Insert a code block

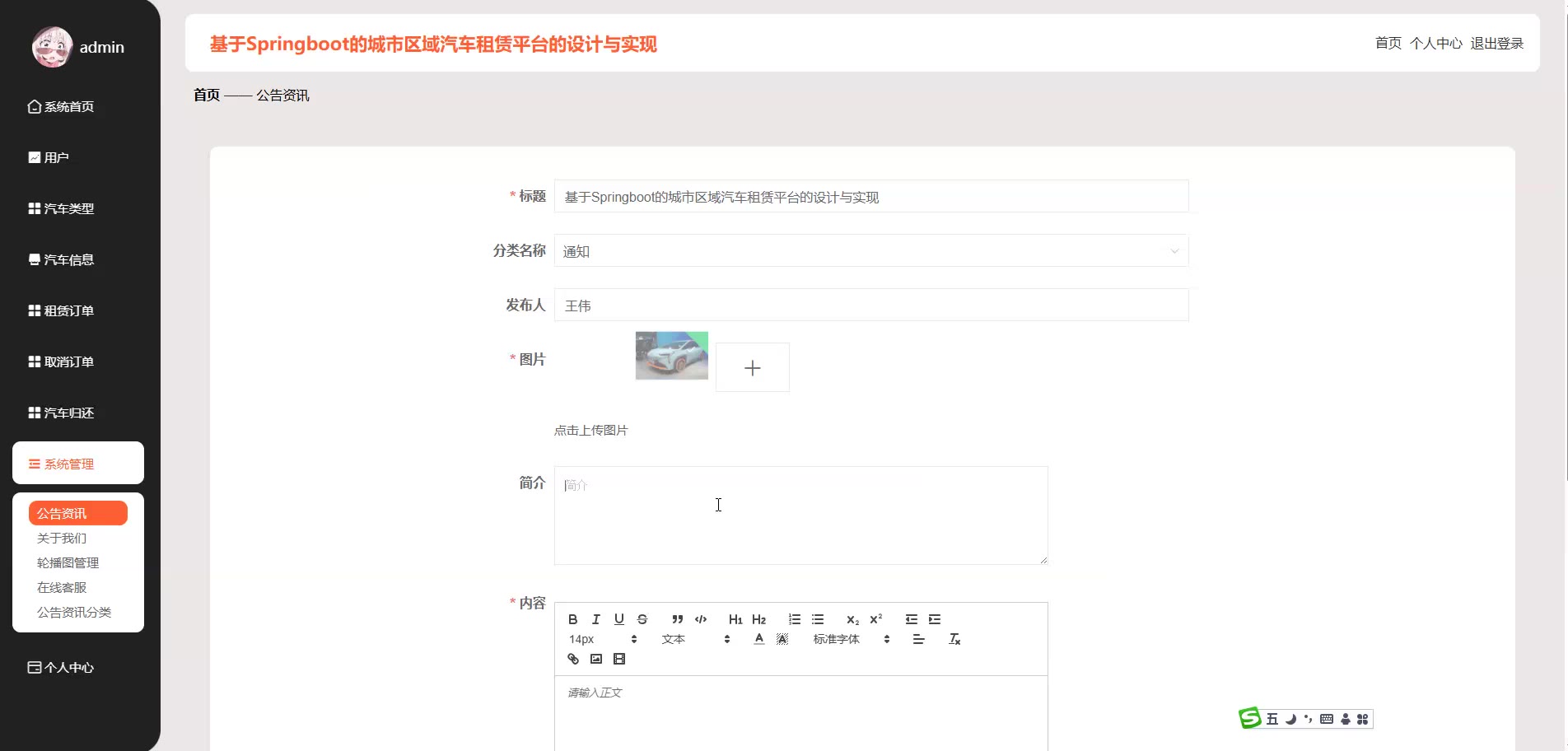tap(701, 619)
